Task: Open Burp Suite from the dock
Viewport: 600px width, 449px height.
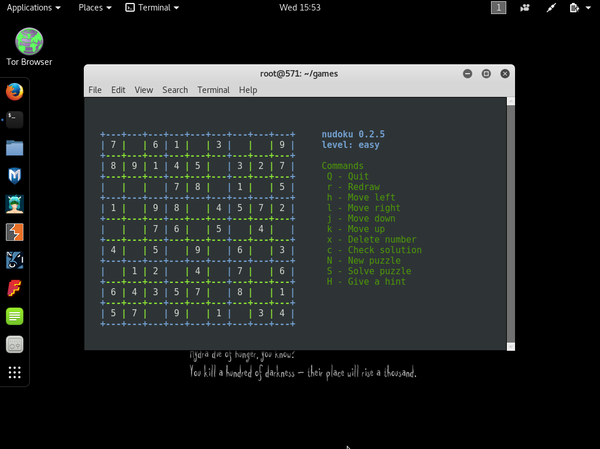Action: 14,233
